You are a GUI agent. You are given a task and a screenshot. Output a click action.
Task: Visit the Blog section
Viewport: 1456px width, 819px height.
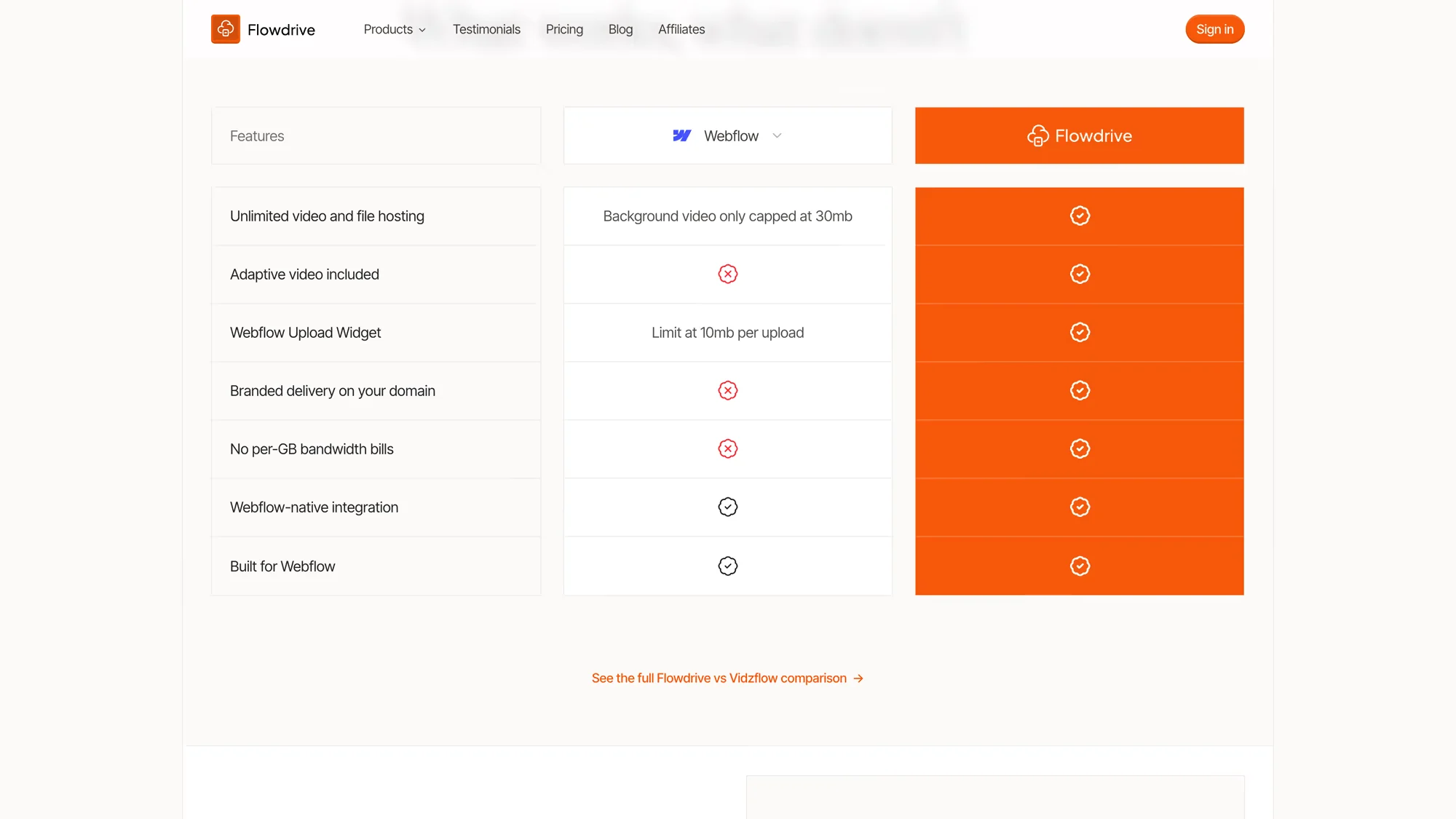click(x=620, y=29)
